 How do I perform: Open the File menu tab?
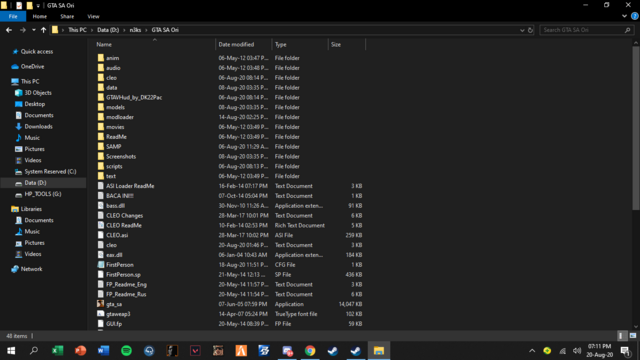[x=13, y=16]
